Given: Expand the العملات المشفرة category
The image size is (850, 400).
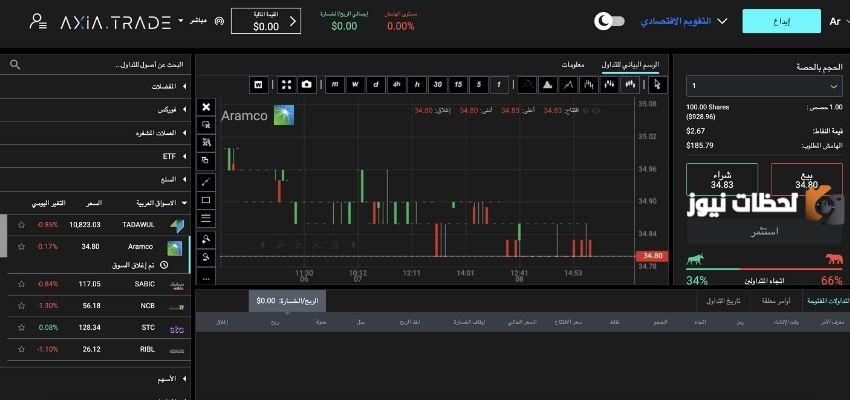Looking at the screenshot, I should click(x=95, y=133).
